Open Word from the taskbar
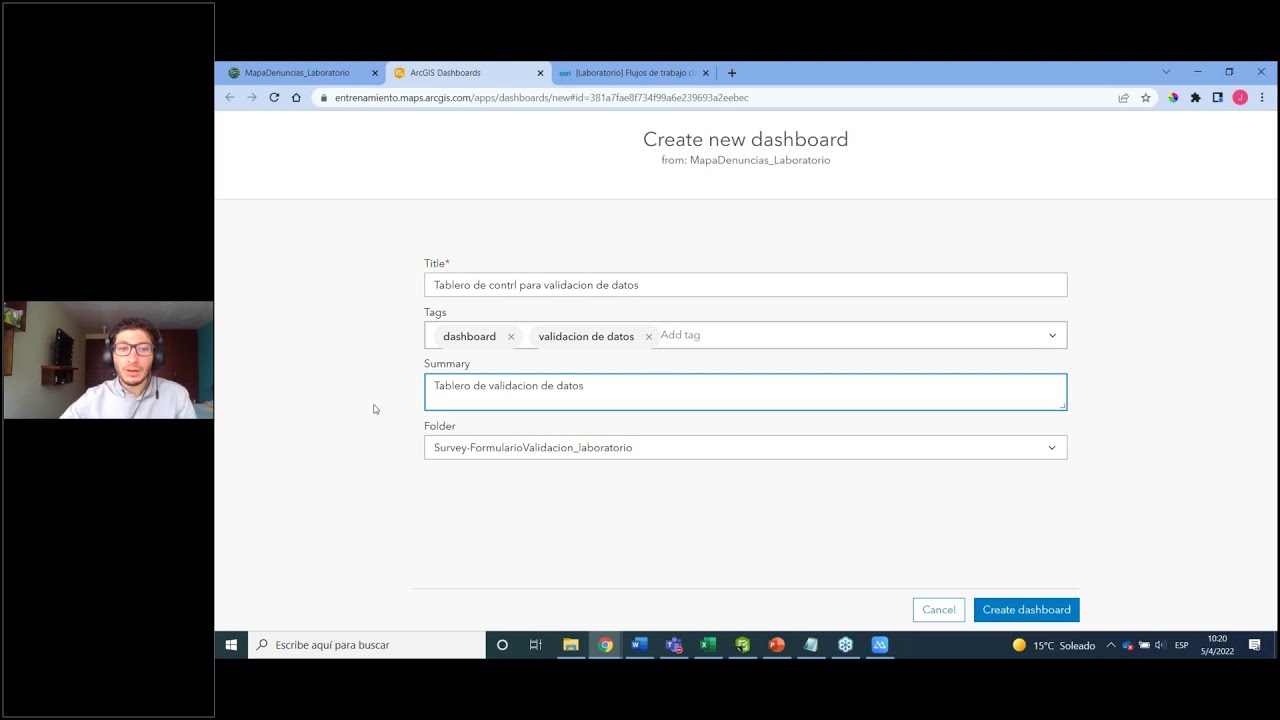The width and height of the screenshot is (1280, 720). tap(639, 645)
